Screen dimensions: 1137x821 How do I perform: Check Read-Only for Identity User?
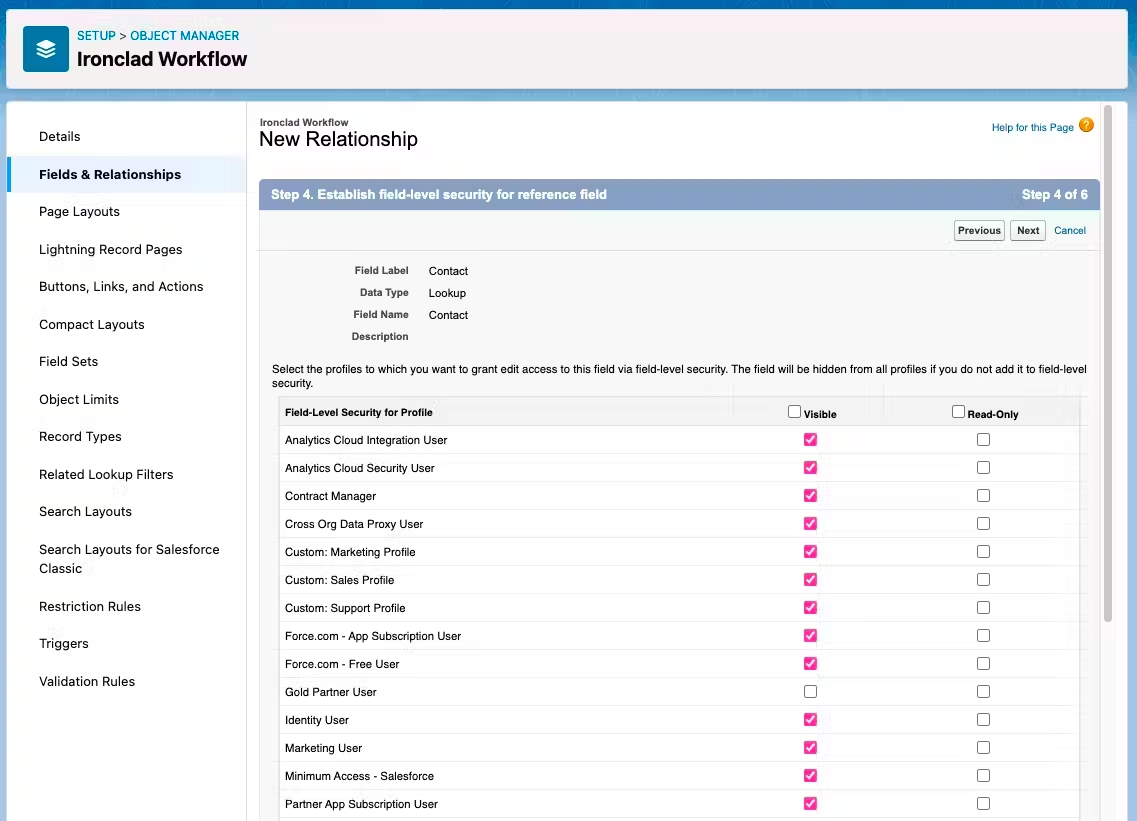click(x=983, y=719)
